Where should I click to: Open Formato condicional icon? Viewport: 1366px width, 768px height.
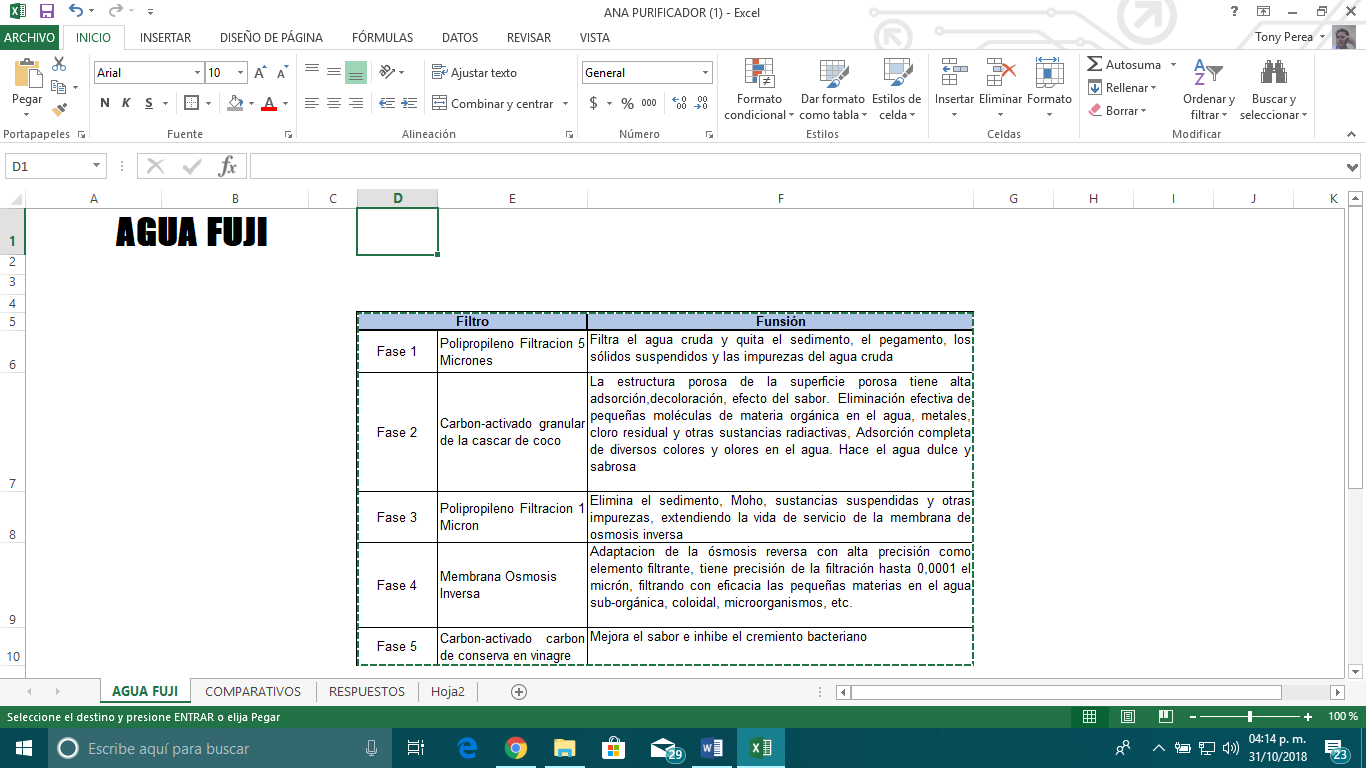pyautogui.click(x=759, y=74)
